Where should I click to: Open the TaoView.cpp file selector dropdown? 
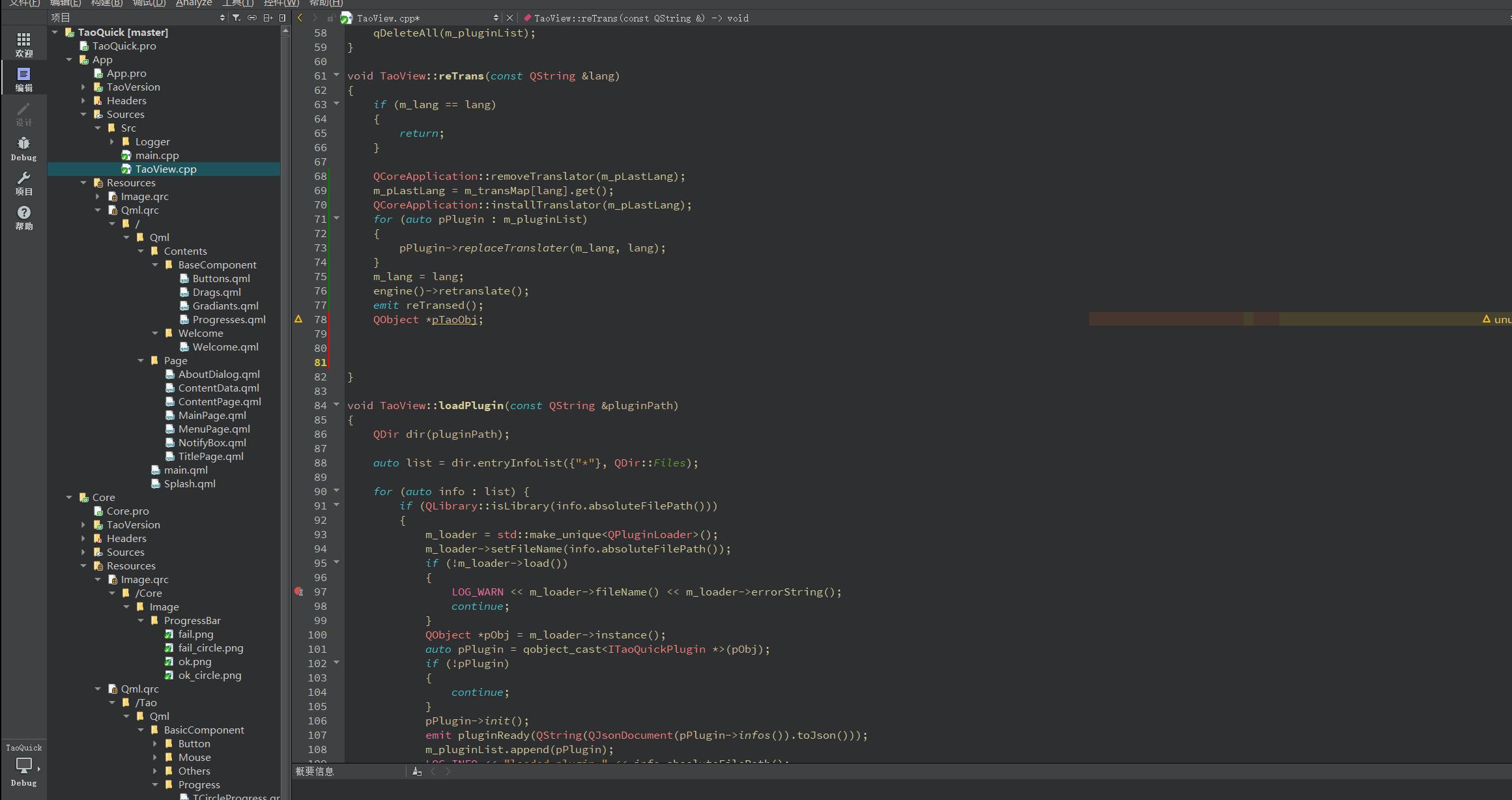click(496, 18)
